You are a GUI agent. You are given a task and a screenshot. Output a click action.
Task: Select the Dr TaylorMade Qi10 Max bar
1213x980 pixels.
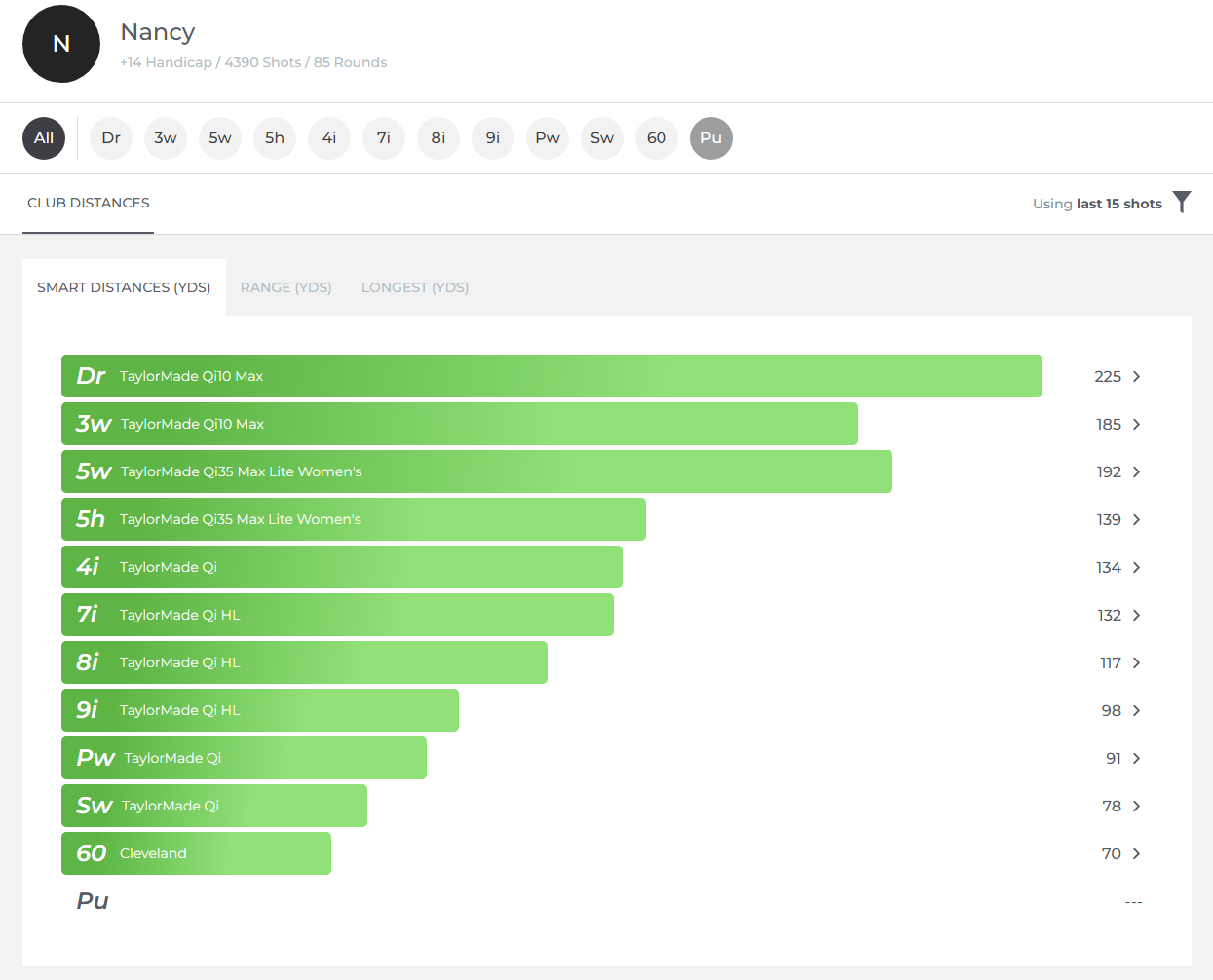click(x=551, y=376)
